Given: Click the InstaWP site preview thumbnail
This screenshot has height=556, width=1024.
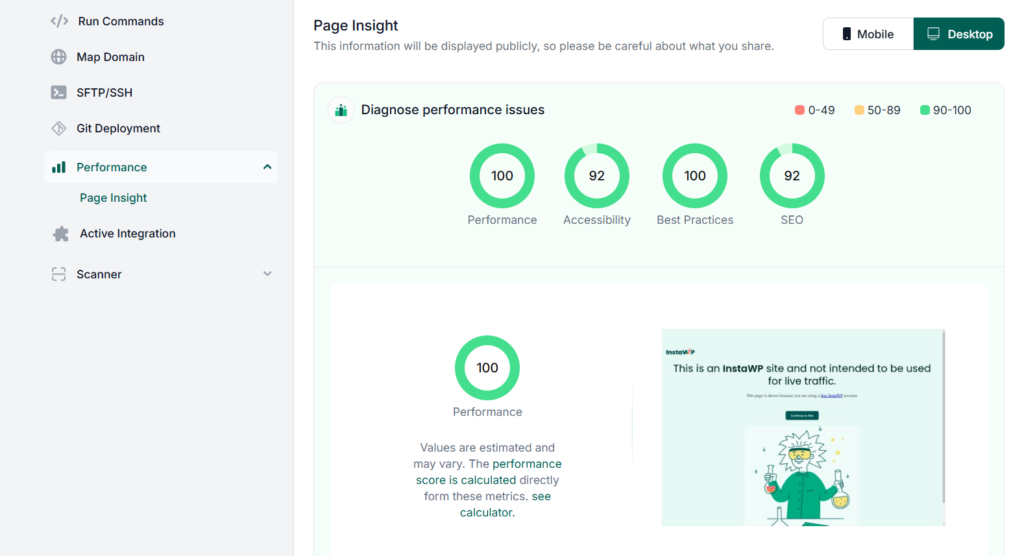Looking at the screenshot, I should [803, 427].
